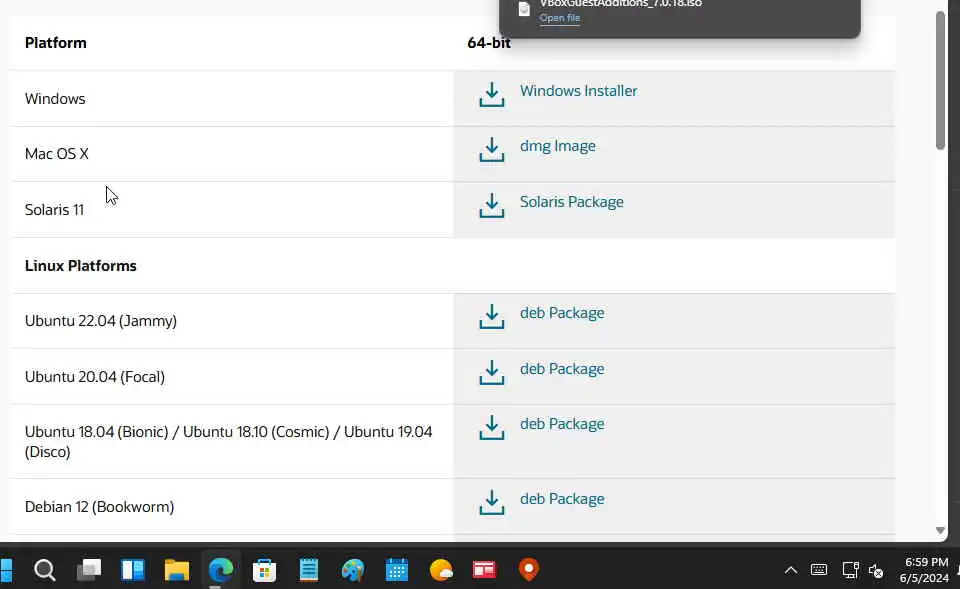Click the downloaded ISO file icon
Image resolution: width=960 pixels, height=589 pixels.
point(523,9)
